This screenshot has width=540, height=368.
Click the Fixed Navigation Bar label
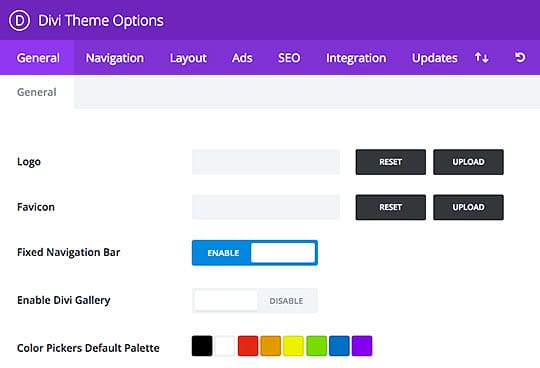tap(69, 252)
